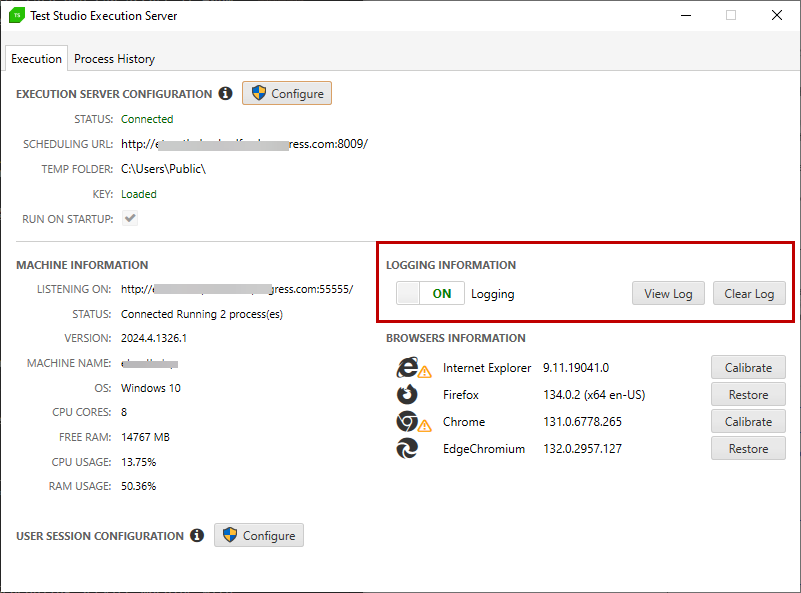801x593 pixels.
Task: Configure the User Session settings
Action: pos(258,535)
